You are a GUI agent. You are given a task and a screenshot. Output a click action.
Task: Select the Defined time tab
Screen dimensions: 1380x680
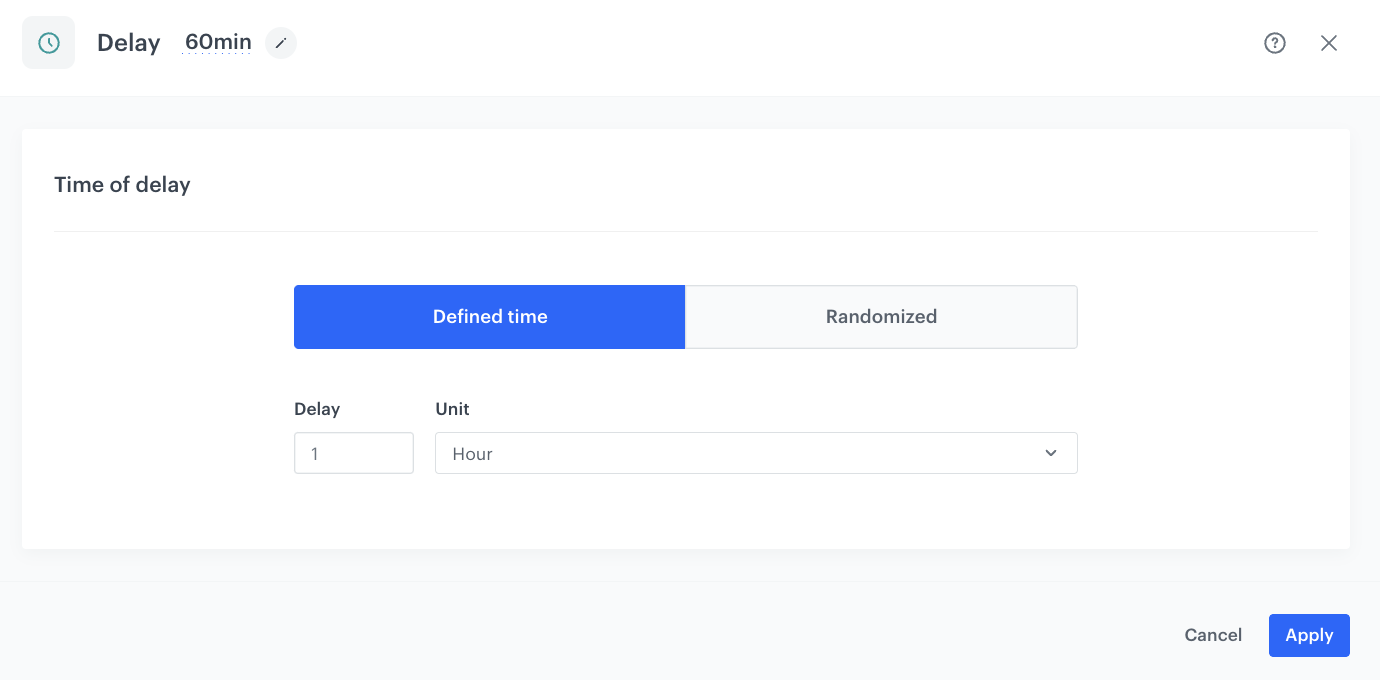click(x=489, y=316)
